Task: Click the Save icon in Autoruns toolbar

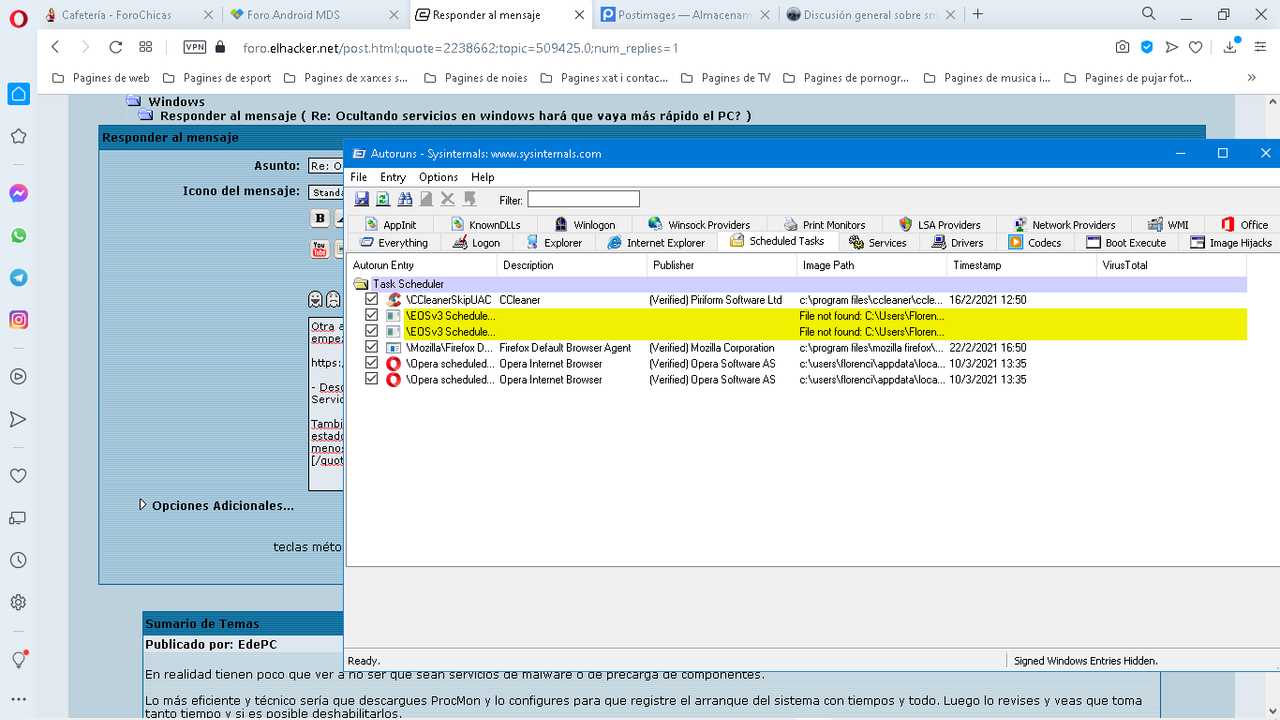Action: (361, 199)
